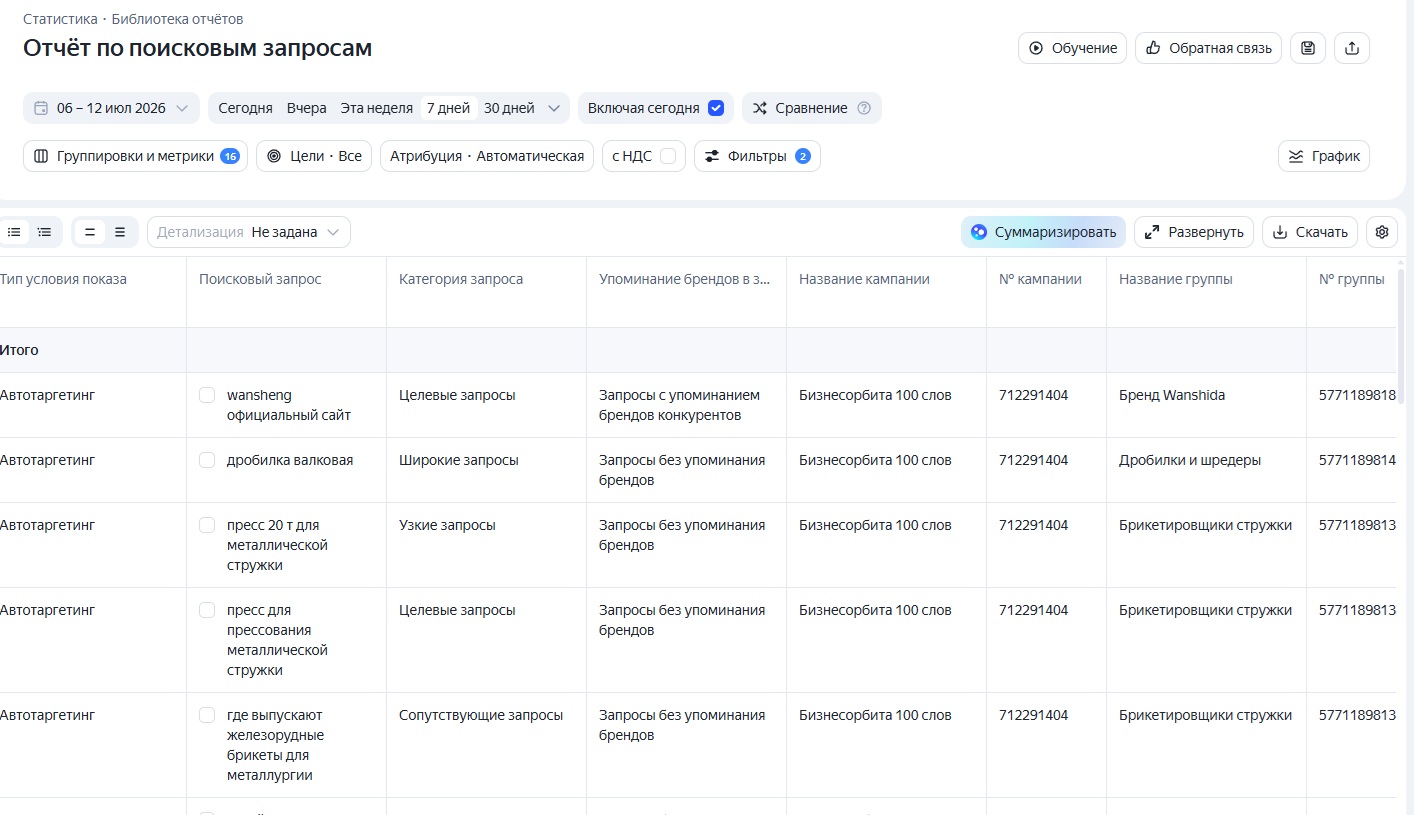Image resolution: width=1414 pixels, height=815 pixels.
Task: Click 'Запросы с упоминанием брендов конкурентов' cell
Action: (682, 405)
